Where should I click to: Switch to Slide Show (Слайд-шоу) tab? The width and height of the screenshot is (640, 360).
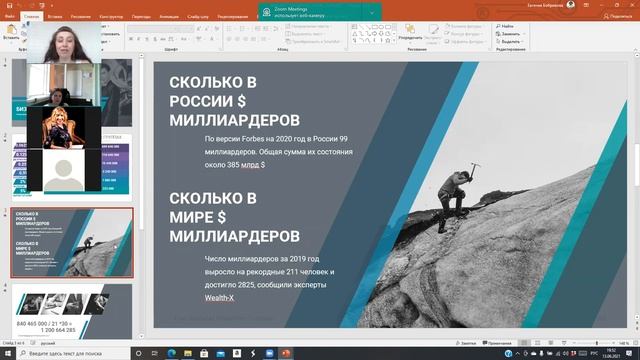(x=198, y=17)
